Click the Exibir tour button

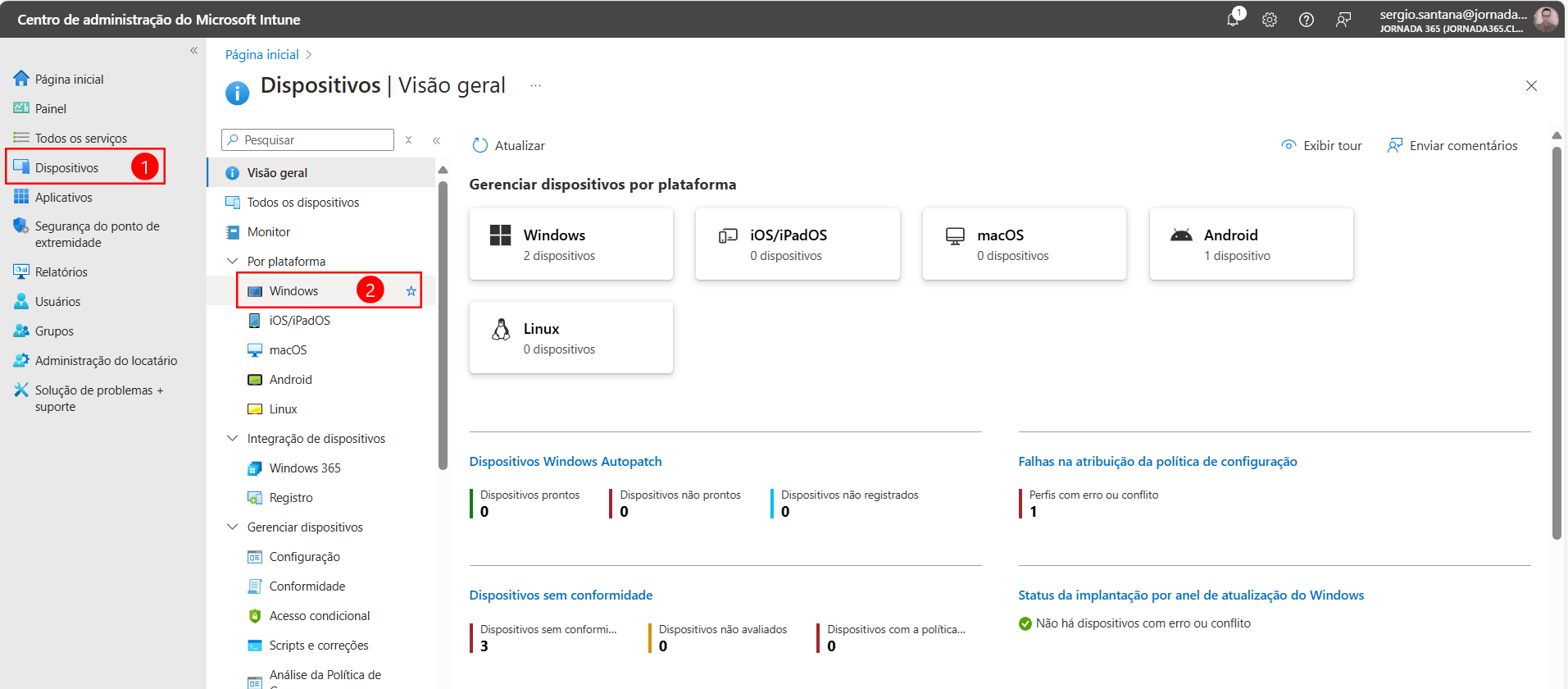point(1321,145)
